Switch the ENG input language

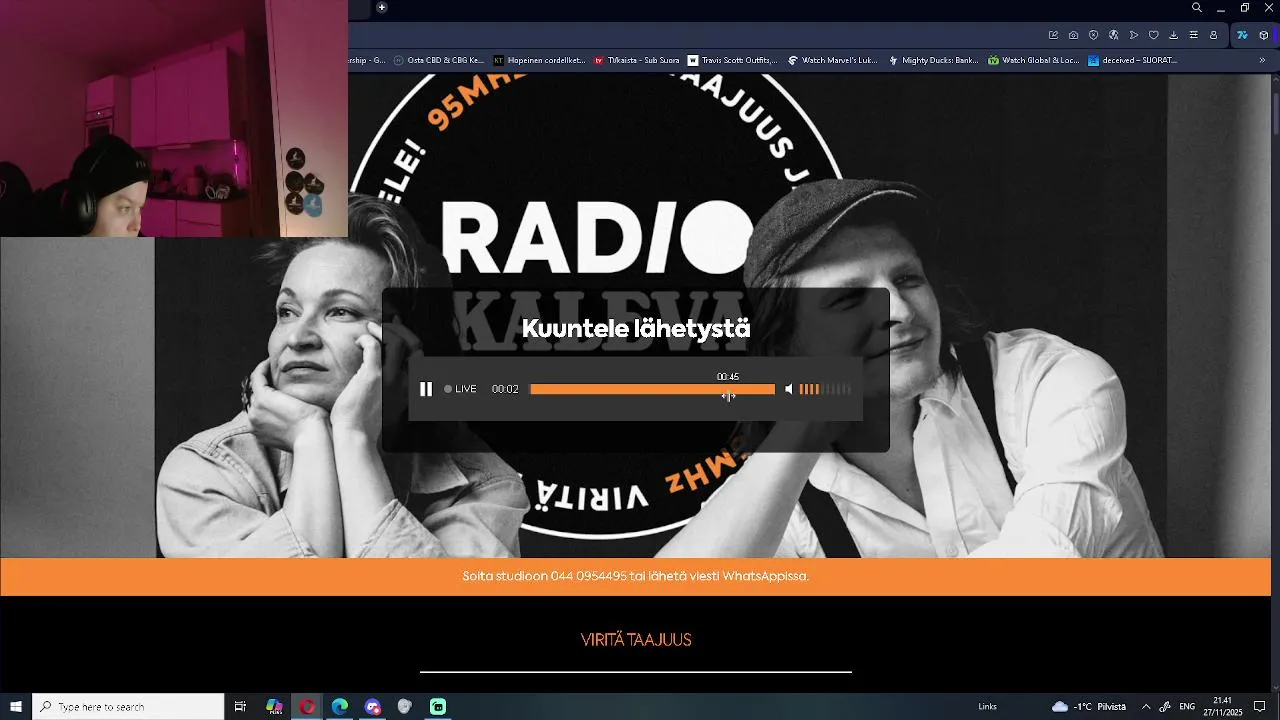click(x=1188, y=706)
